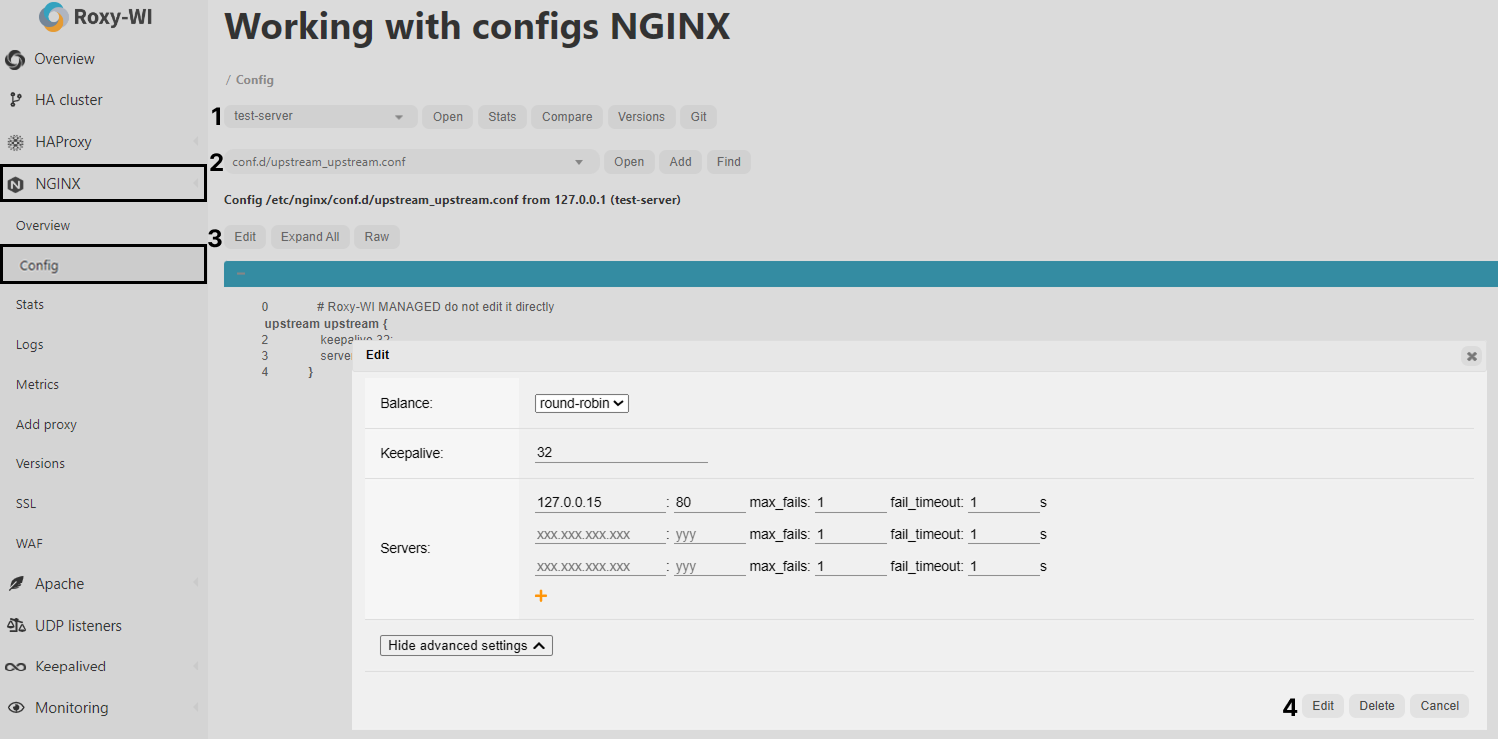This screenshot has height=739, width=1498.
Task: Click the Apache feather icon
Action: pyautogui.click(x=15, y=584)
